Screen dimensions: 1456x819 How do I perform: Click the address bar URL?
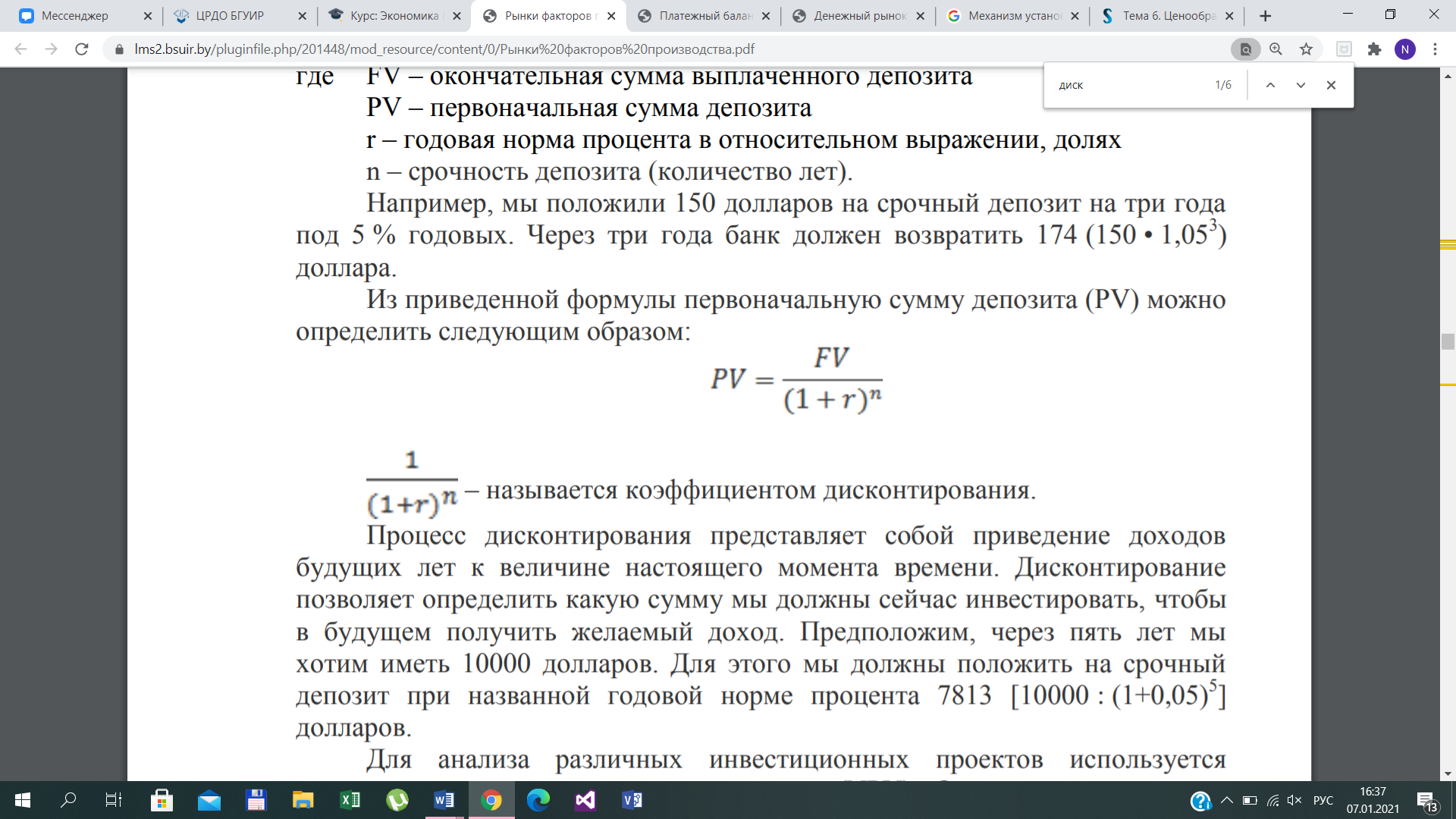coord(444,49)
